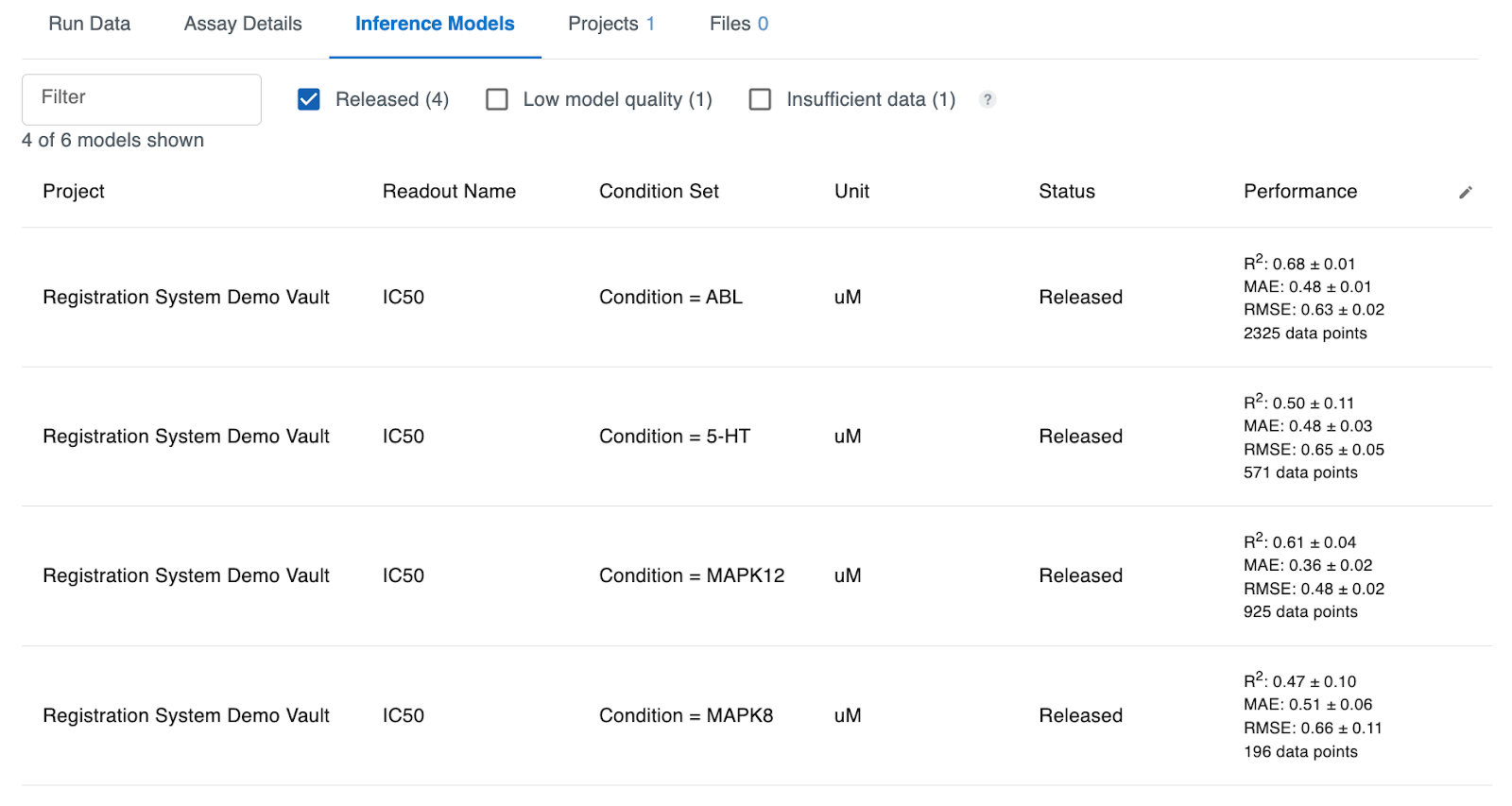Open the model row for Condition = ABL
Viewport: 1512px width, 806px height.
pyautogui.click(x=670, y=297)
